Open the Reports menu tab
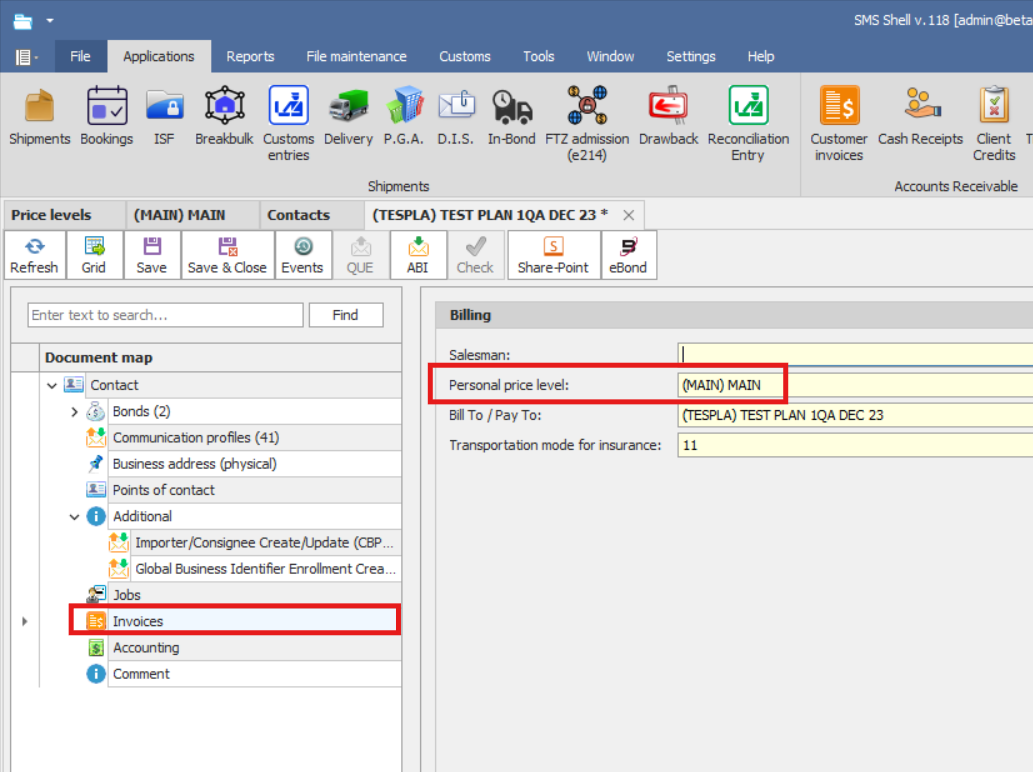The width and height of the screenshot is (1033, 772). click(x=250, y=56)
